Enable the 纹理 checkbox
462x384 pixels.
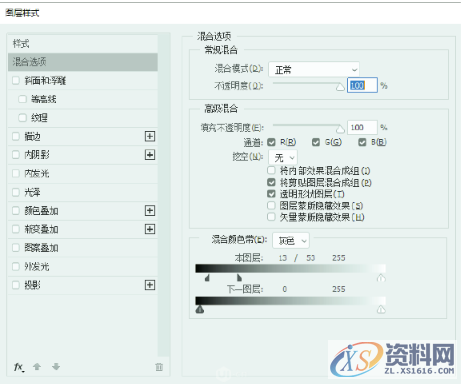tap(22, 118)
